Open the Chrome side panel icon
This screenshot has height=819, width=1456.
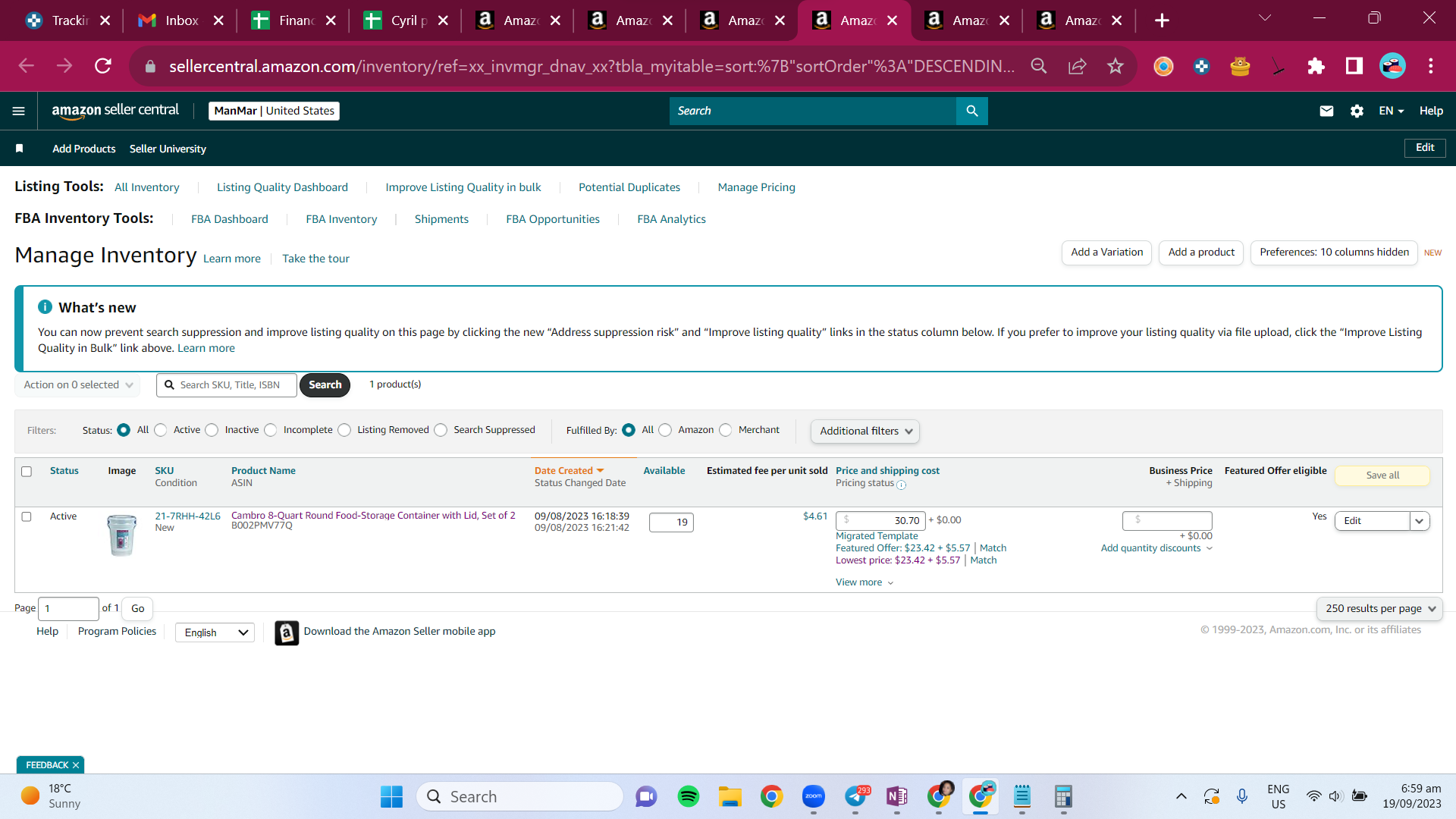(1354, 67)
